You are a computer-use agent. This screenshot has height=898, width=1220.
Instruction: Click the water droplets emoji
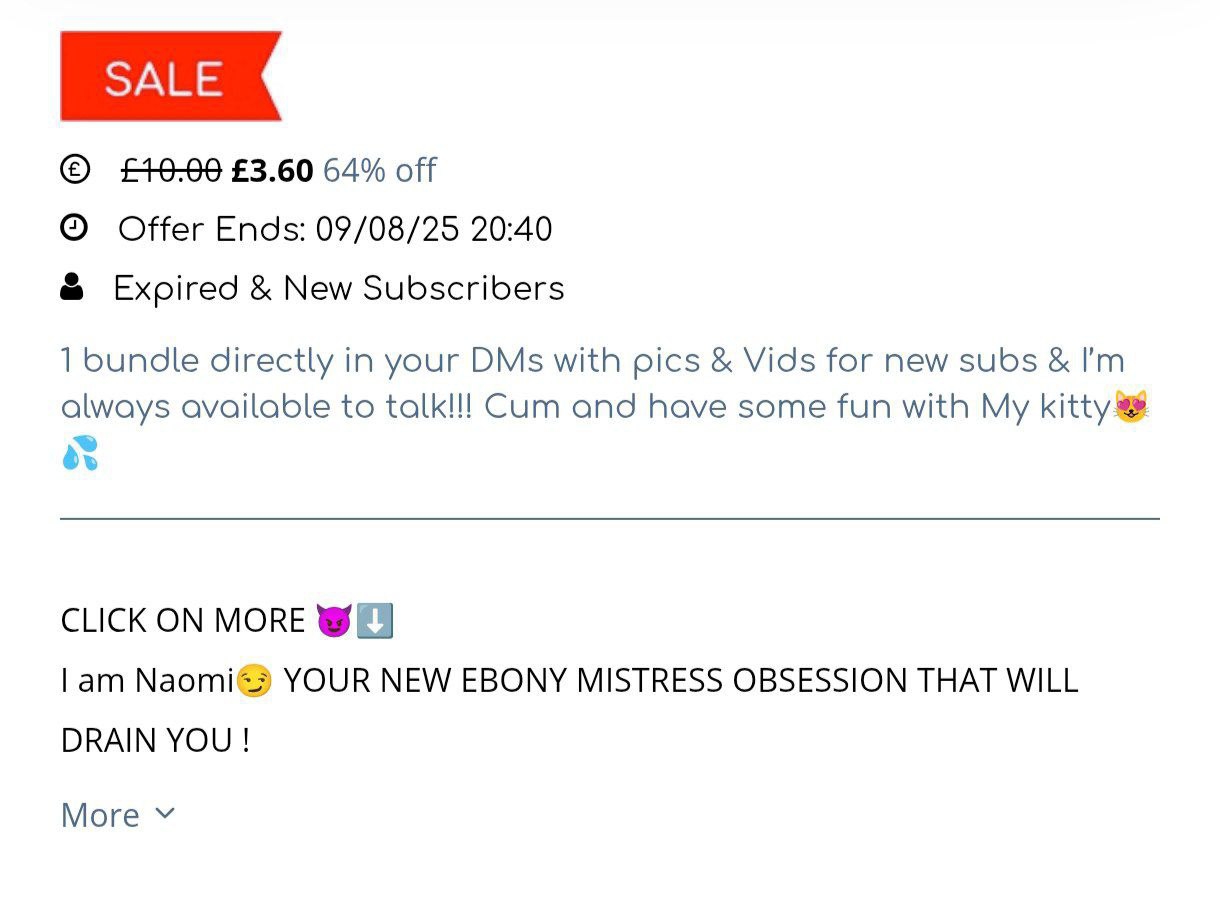(x=79, y=453)
